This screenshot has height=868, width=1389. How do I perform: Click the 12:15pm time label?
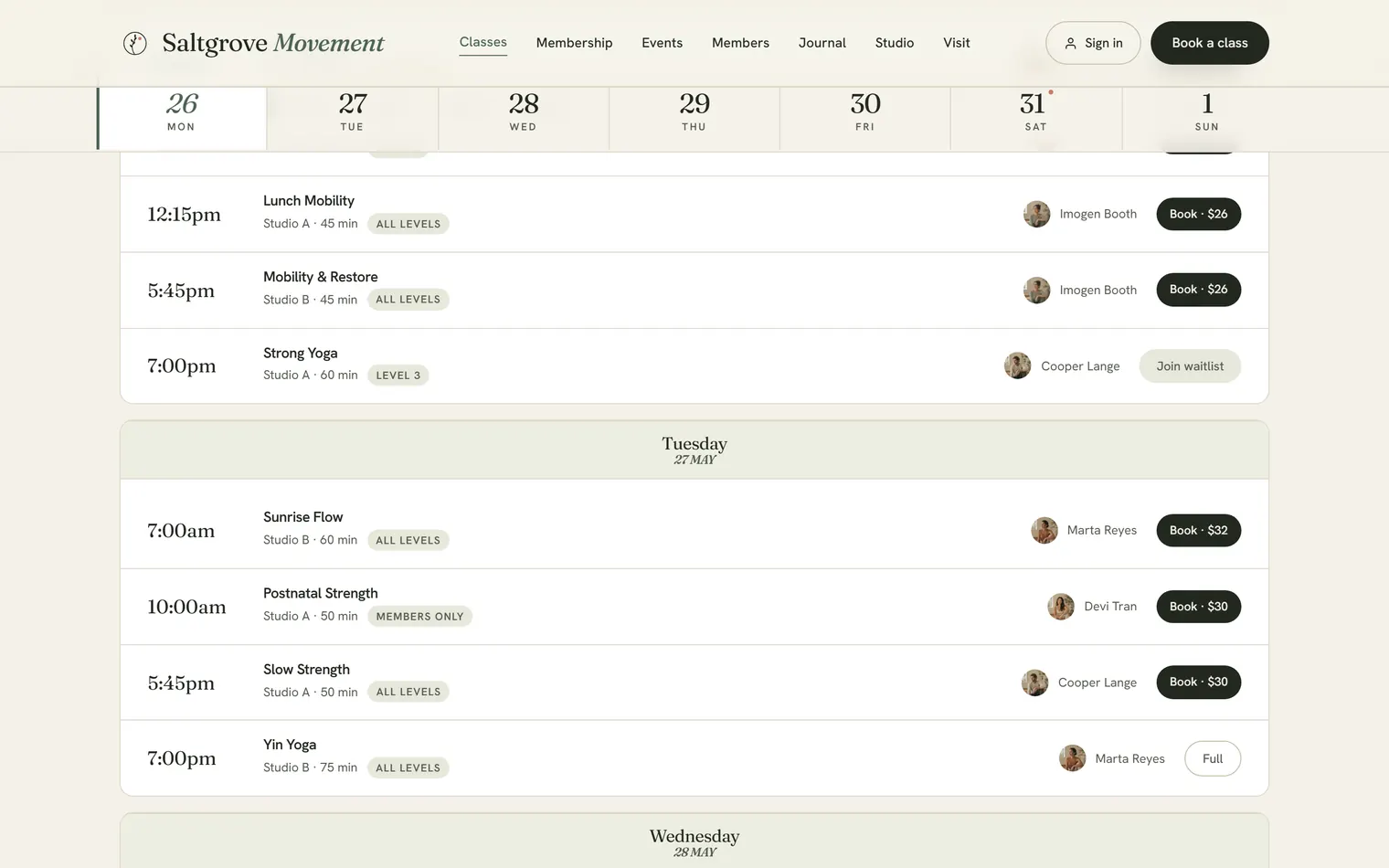[185, 215]
